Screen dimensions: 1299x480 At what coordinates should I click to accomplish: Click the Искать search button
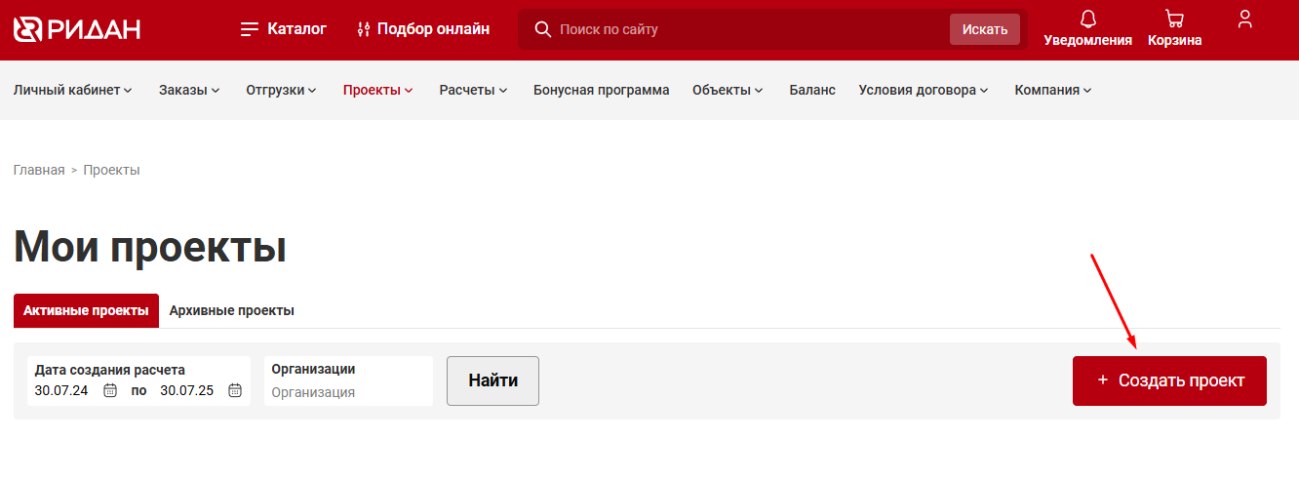tap(985, 30)
